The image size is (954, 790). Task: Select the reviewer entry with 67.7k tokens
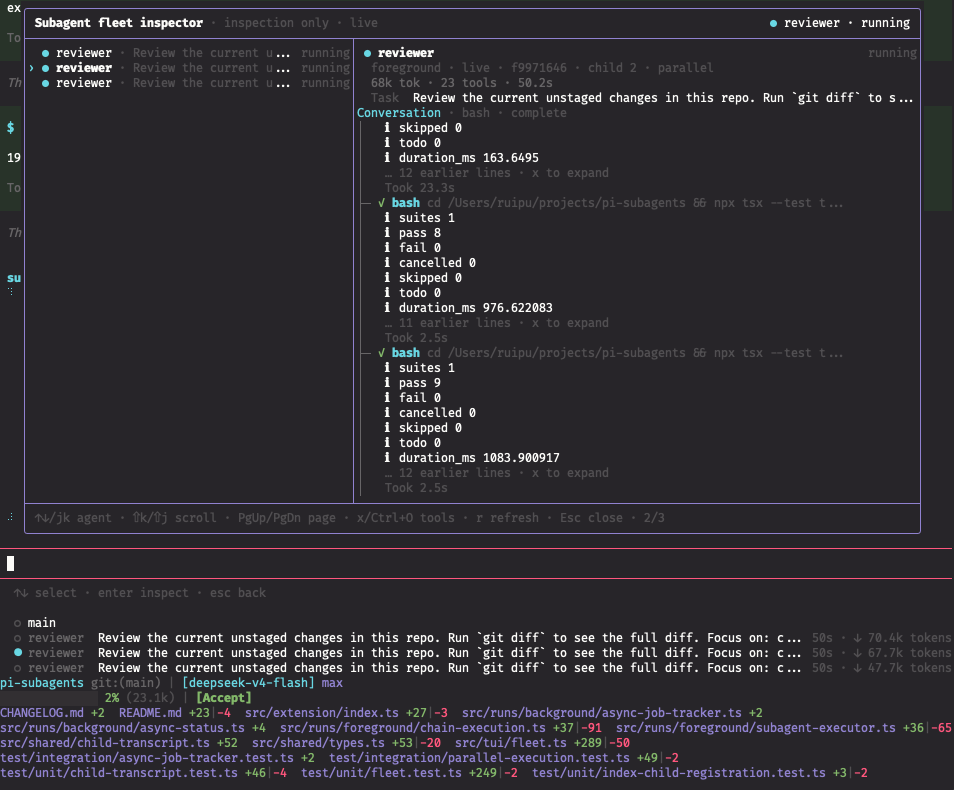click(482, 653)
